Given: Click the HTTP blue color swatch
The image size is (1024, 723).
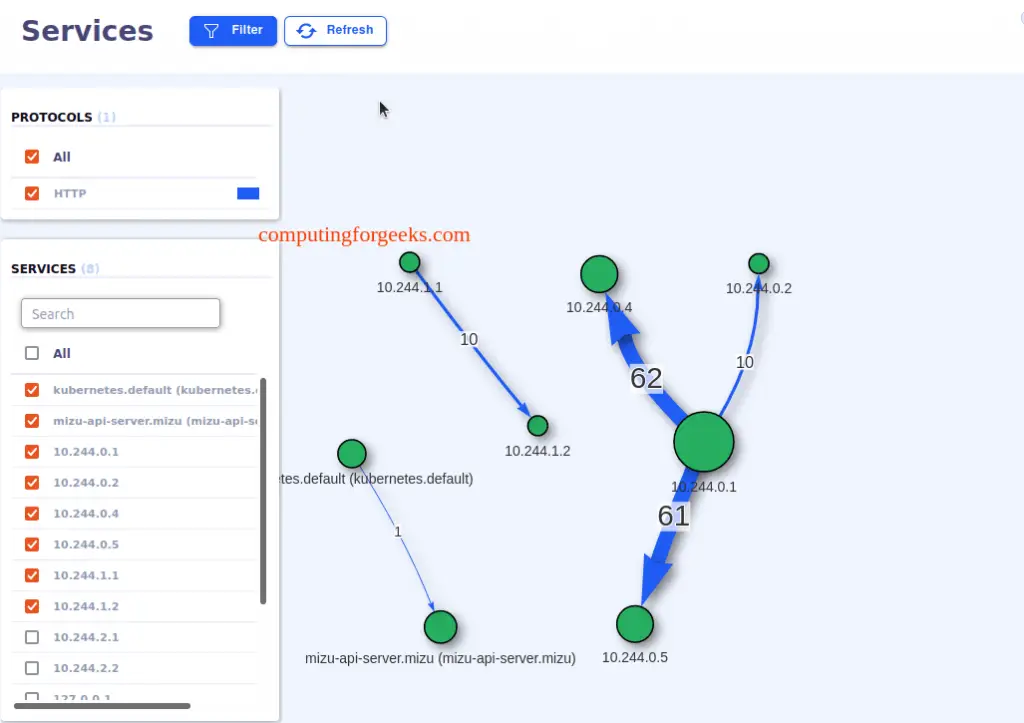Looking at the screenshot, I should point(248,193).
